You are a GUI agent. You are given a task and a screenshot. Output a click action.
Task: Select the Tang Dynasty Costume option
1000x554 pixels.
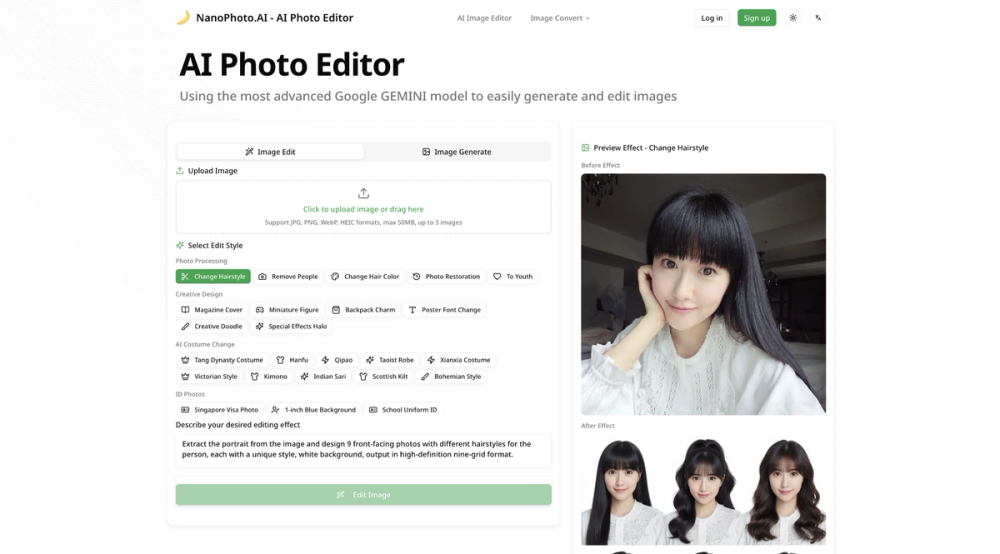(222, 360)
